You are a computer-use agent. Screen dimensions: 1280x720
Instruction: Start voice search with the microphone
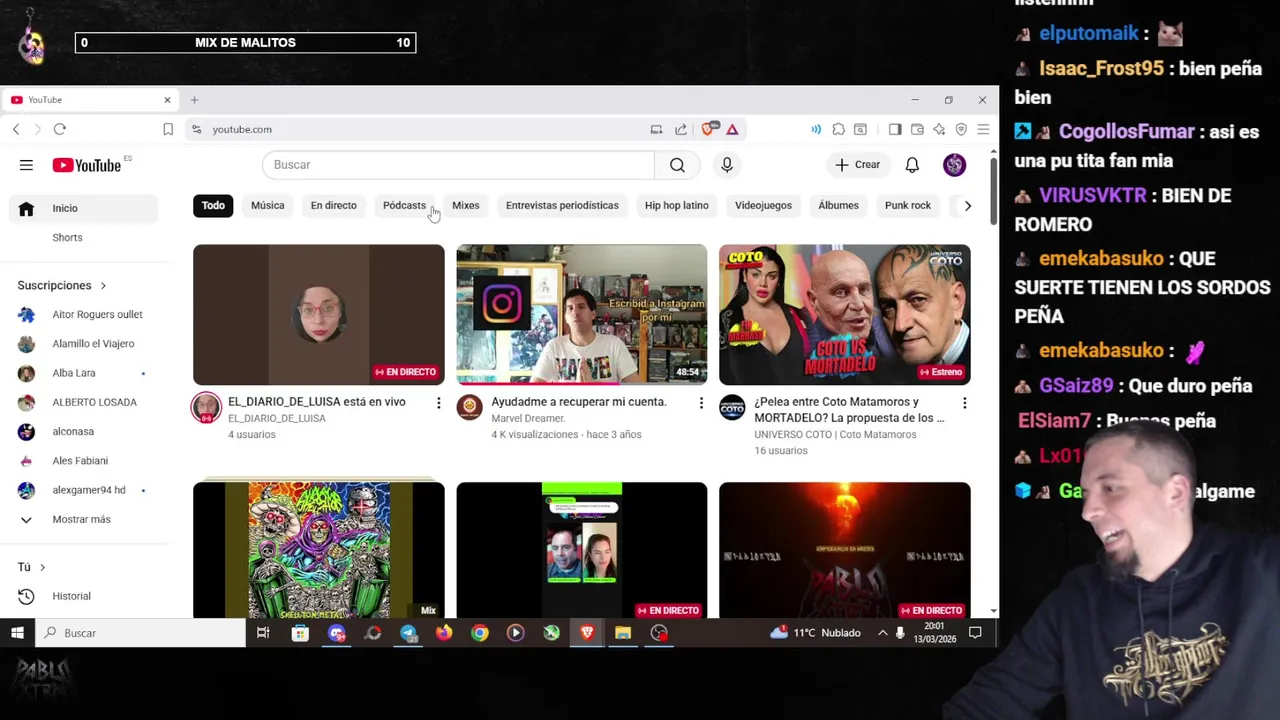(x=727, y=165)
